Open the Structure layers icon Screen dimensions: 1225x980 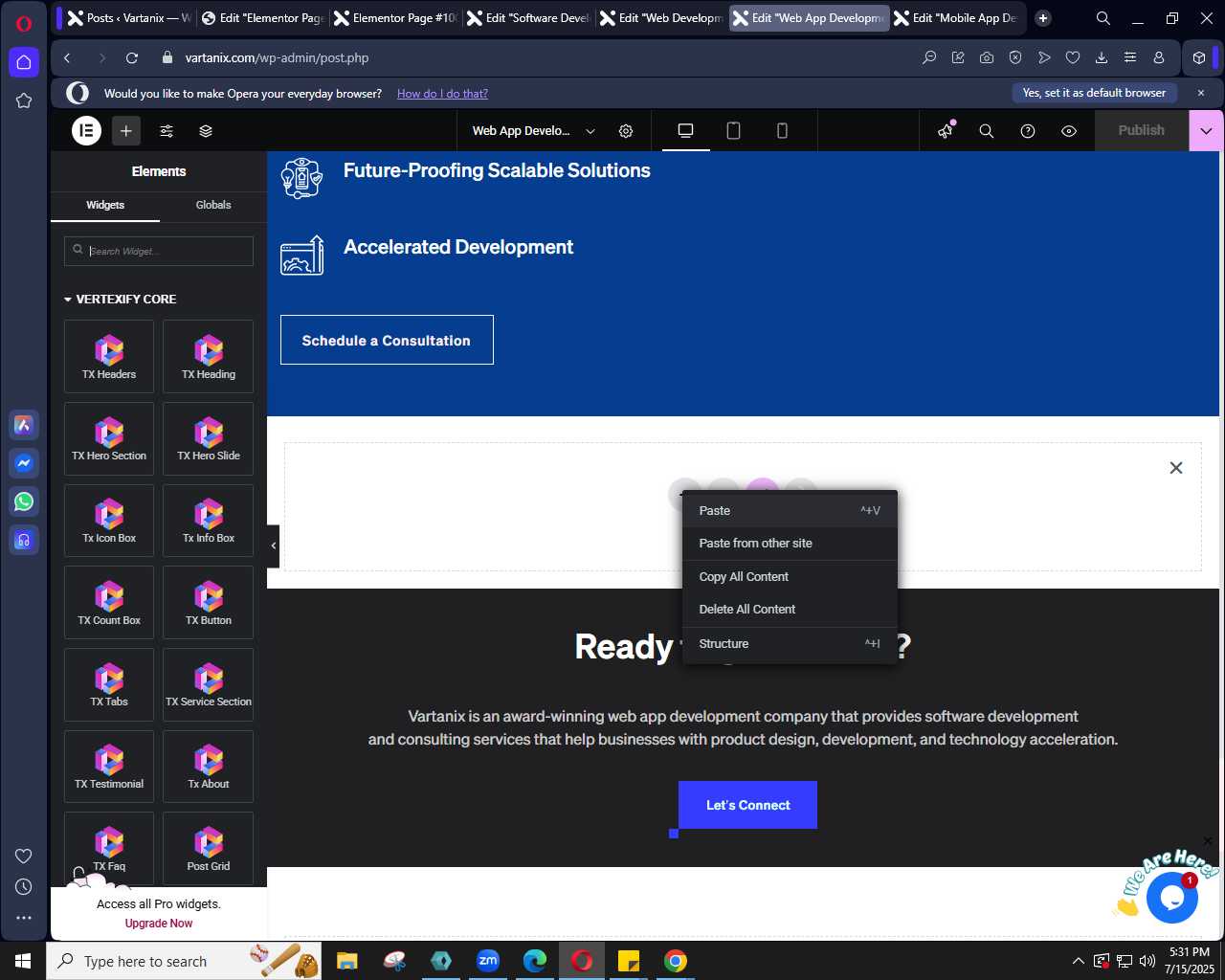(206, 131)
